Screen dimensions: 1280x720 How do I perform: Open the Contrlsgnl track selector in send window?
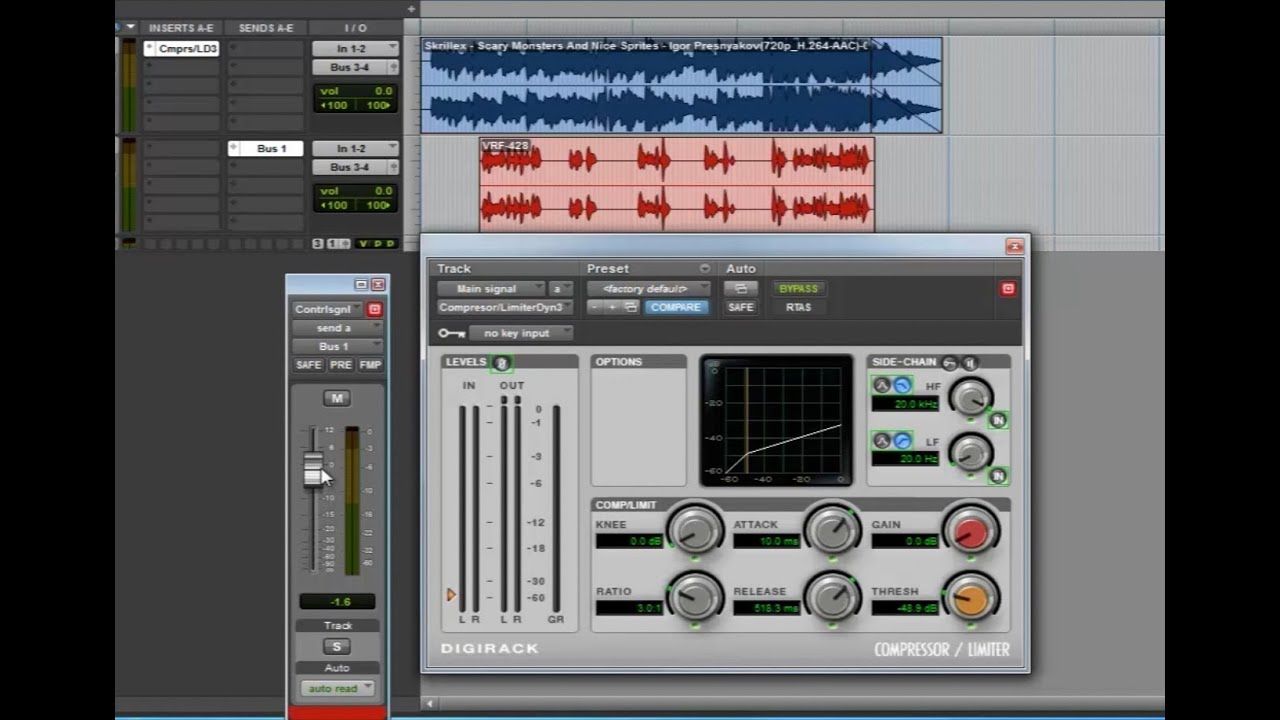point(328,310)
